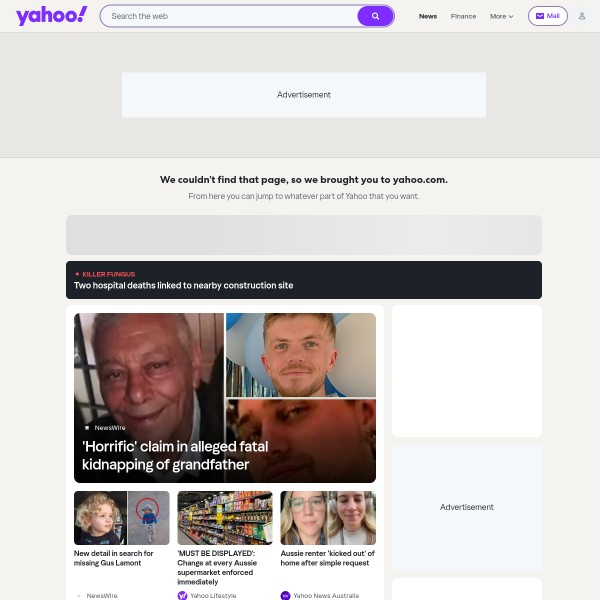This screenshot has height=600, width=600.
Task: Click the Yahoo logo
Action: click(x=52, y=16)
